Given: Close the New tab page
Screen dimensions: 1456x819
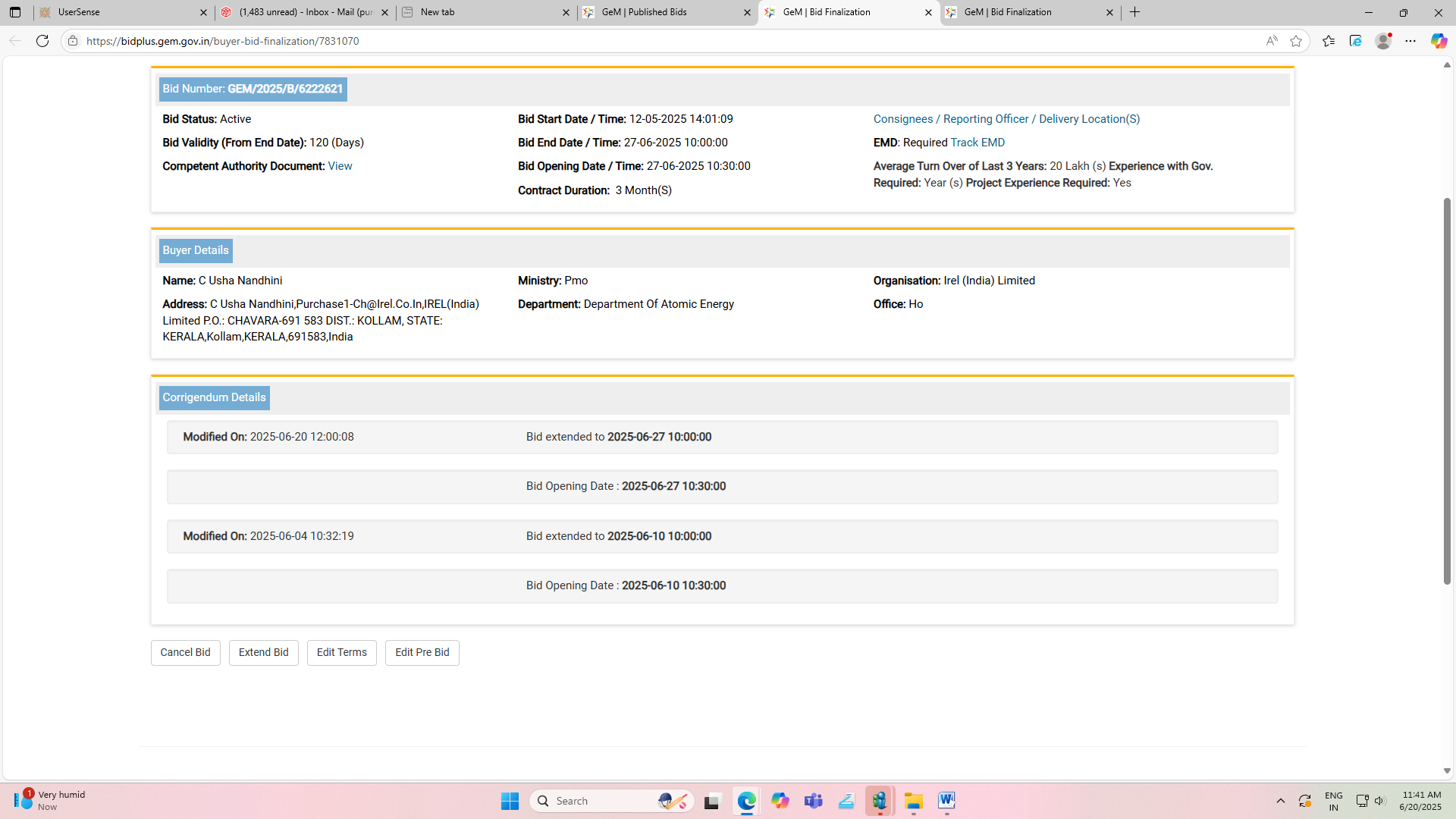Looking at the screenshot, I should tap(566, 12).
